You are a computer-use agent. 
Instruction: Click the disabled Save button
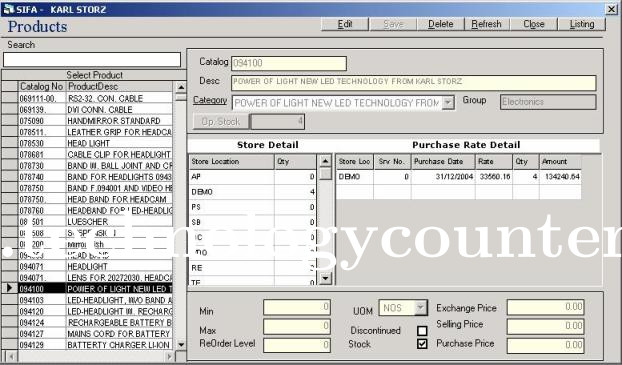[x=393, y=24]
